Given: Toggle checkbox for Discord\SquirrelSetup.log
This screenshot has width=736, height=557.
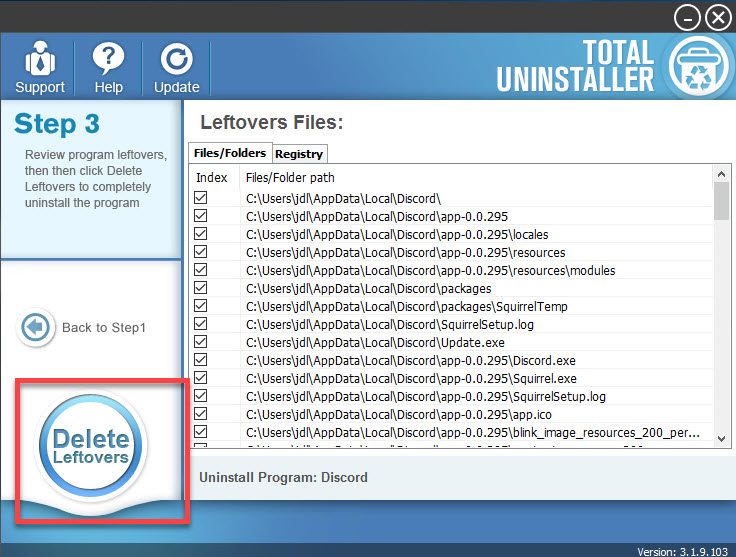Looking at the screenshot, I should [x=200, y=324].
